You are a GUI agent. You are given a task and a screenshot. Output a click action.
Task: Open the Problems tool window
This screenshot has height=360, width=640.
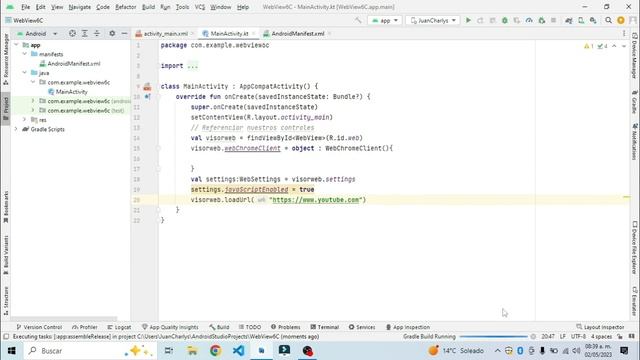coord(286,327)
